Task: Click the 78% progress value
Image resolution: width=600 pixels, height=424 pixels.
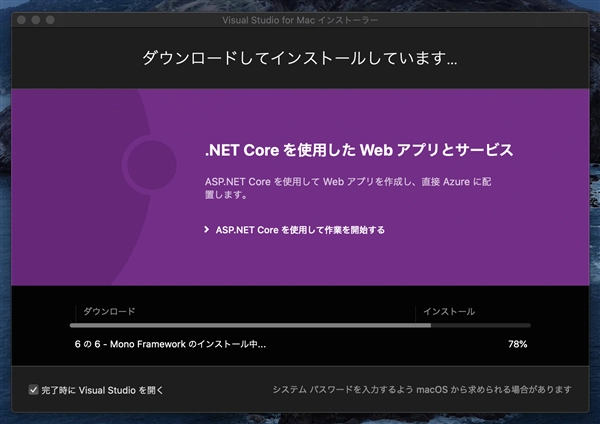Action: point(517,344)
